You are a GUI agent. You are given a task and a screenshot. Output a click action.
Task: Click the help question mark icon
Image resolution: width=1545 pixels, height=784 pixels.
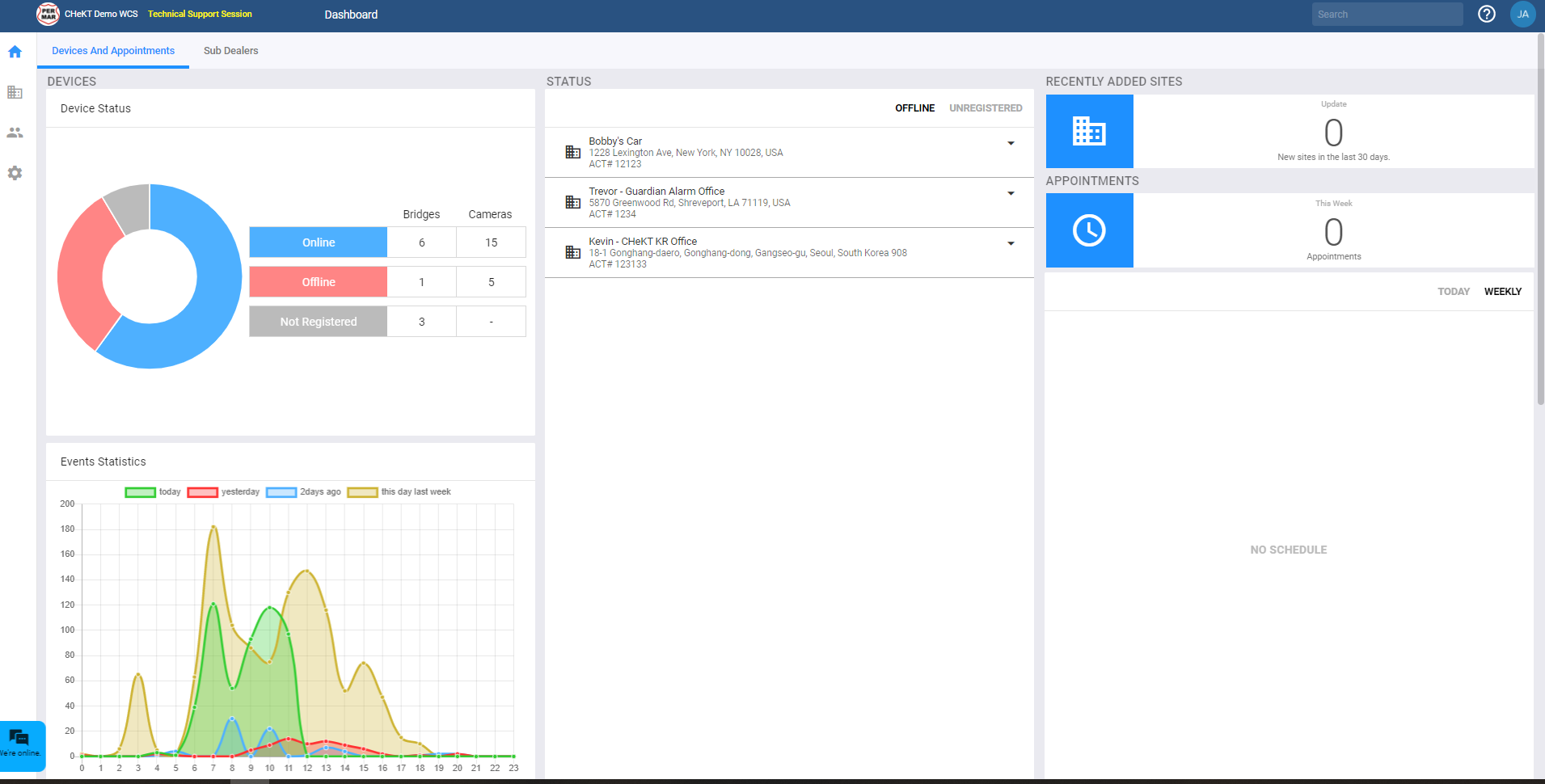click(x=1486, y=14)
